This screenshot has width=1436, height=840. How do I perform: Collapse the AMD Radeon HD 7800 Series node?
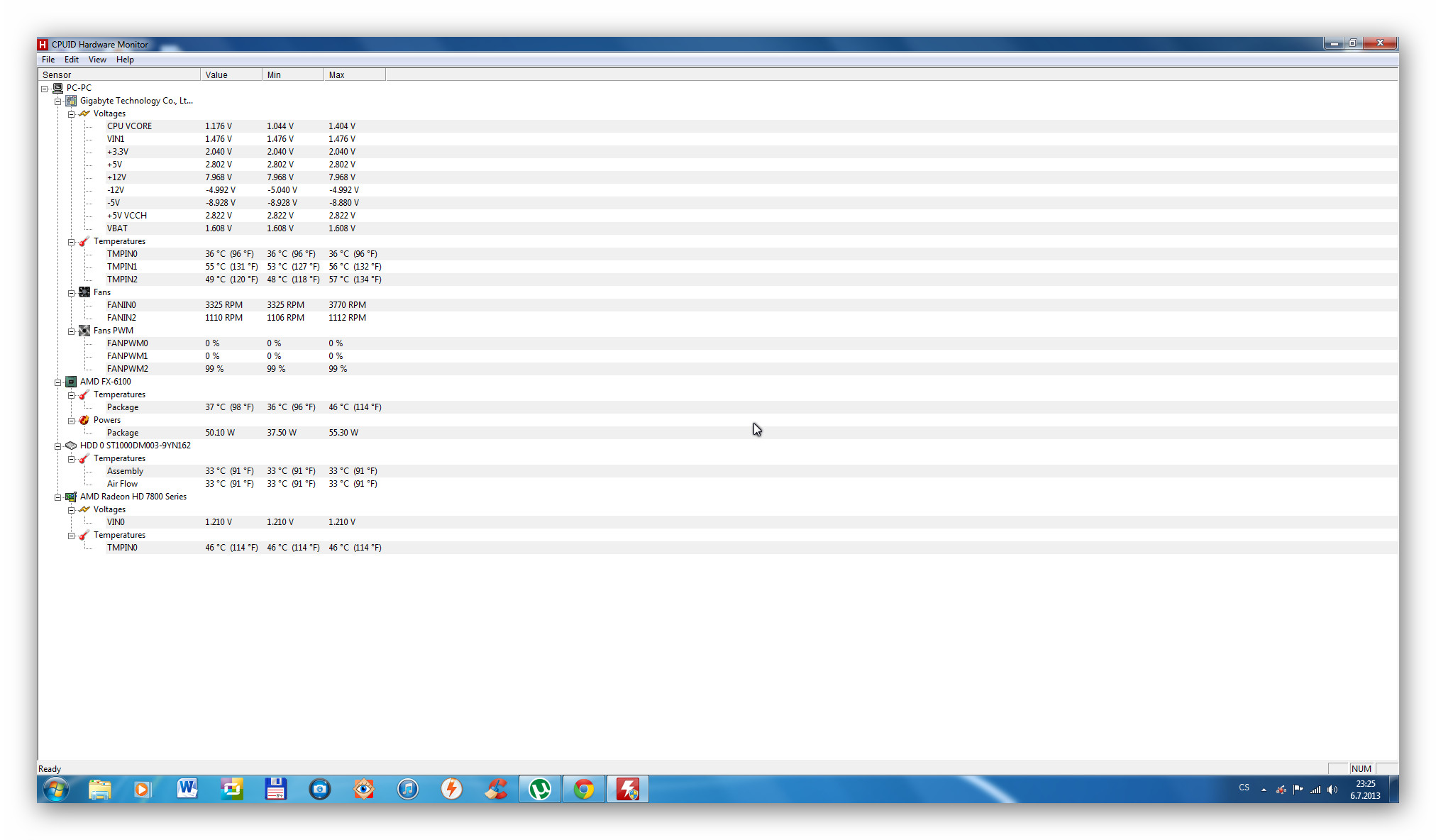(x=58, y=497)
